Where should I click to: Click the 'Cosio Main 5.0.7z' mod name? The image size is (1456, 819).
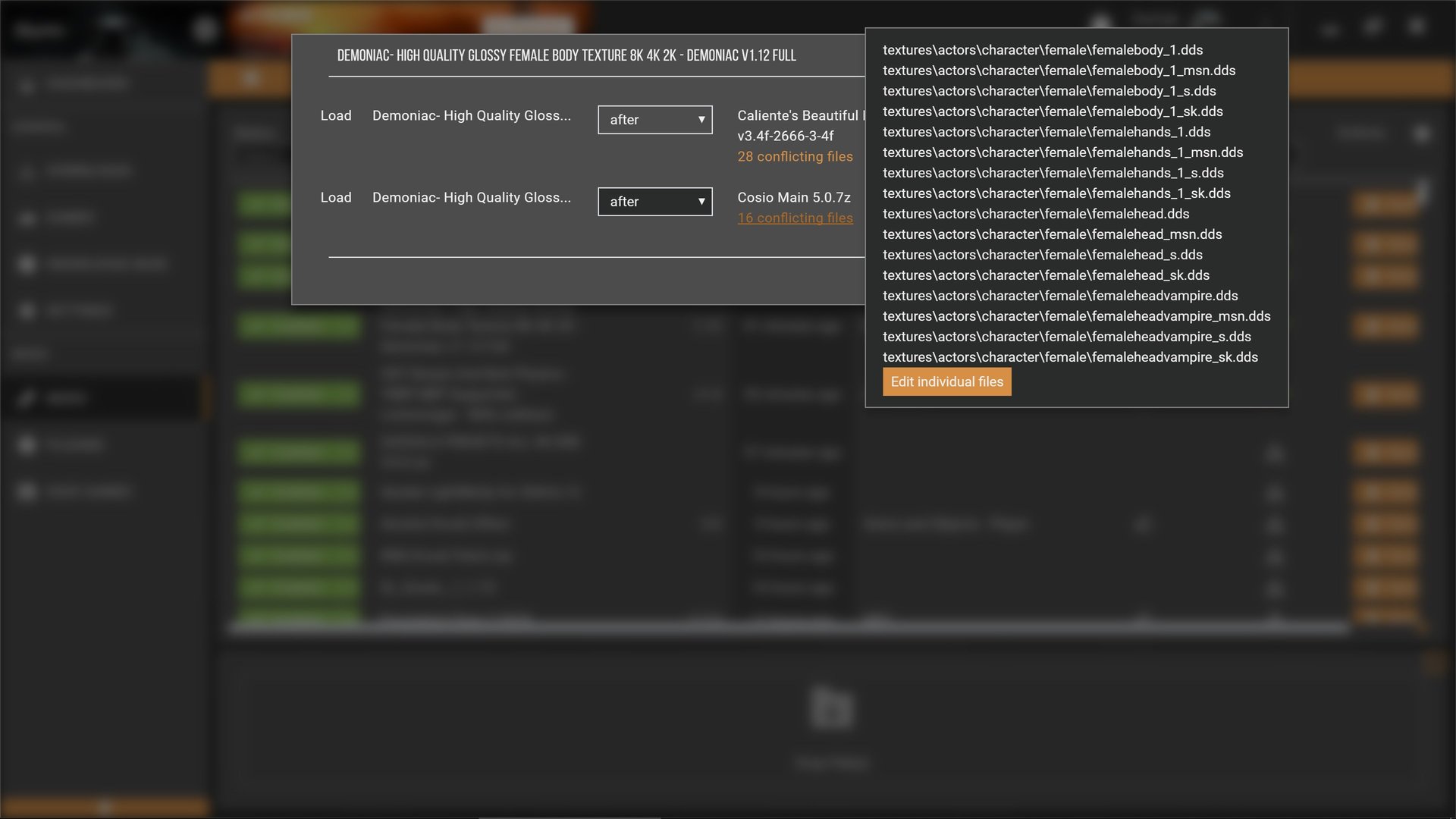click(x=793, y=197)
